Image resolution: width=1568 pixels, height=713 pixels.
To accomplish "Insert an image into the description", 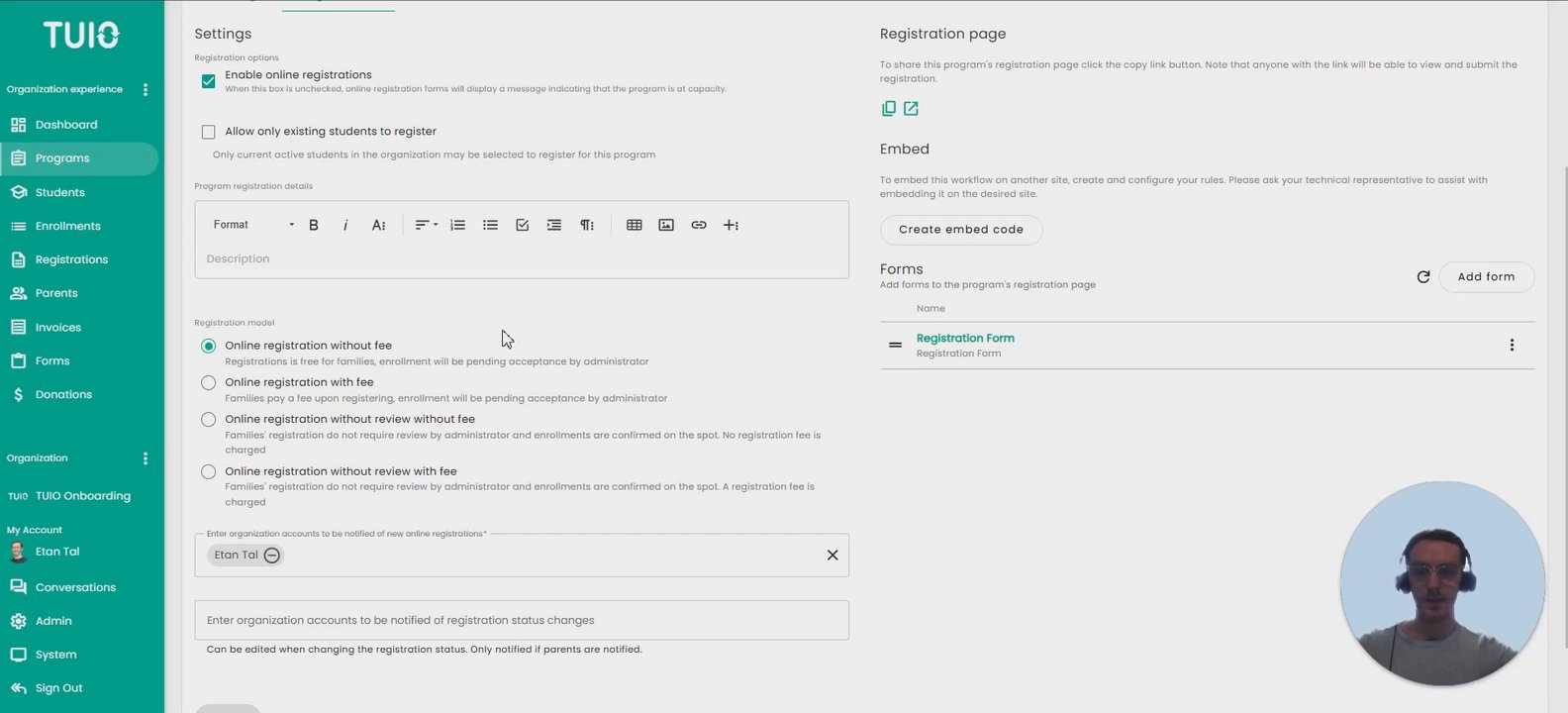I will coord(666,225).
